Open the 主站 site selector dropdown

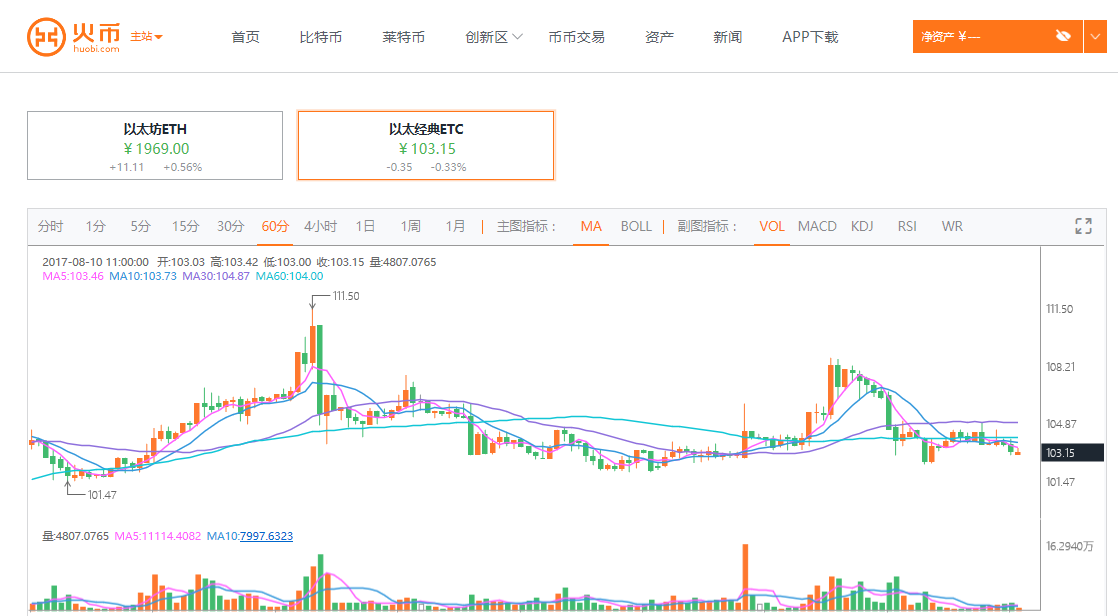coord(147,37)
